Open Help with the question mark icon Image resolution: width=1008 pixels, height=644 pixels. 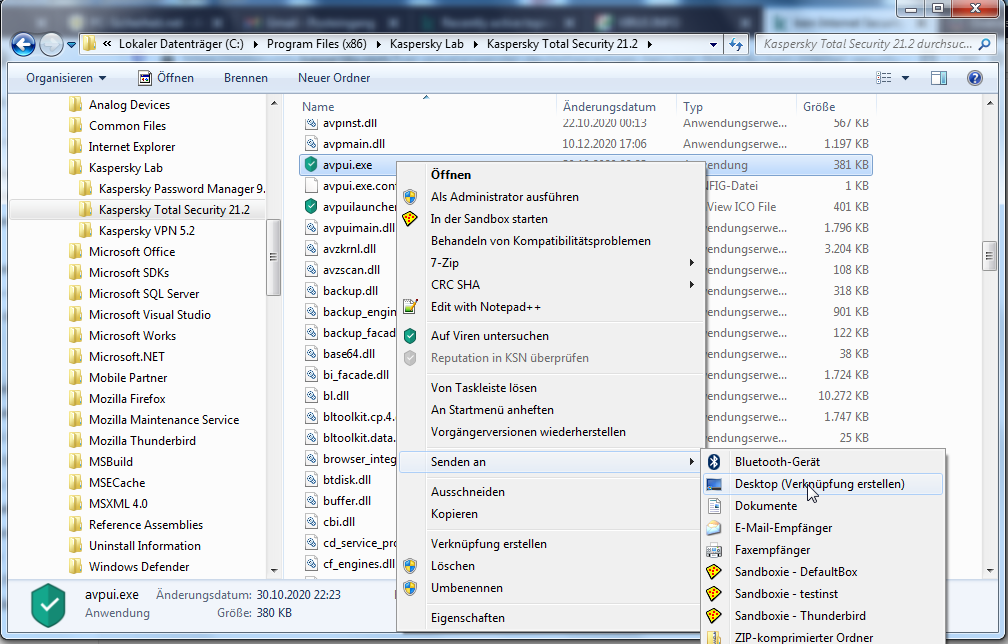coord(975,78)
